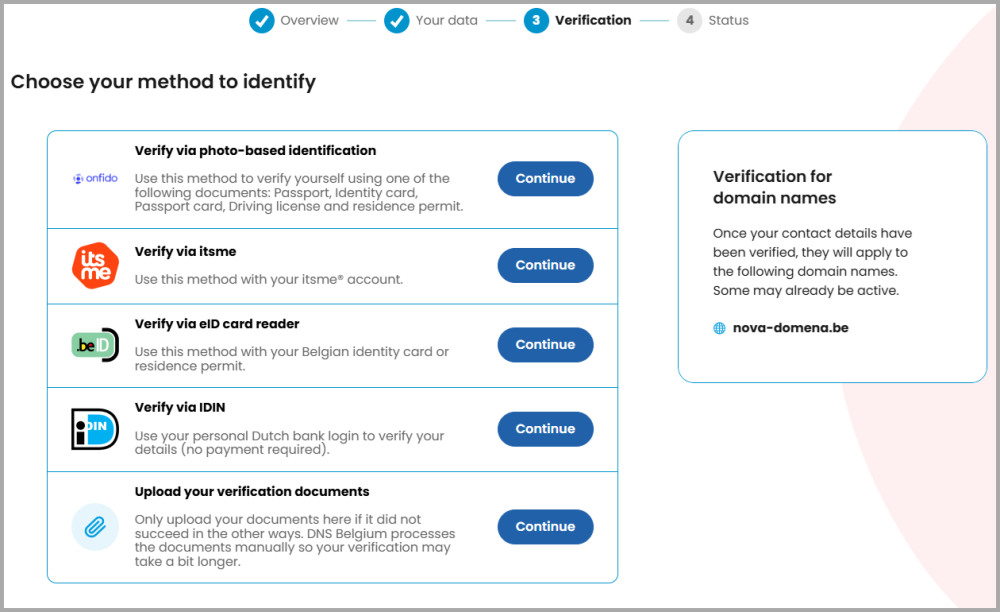Continue with IDIN verification

[x=545, y=429]
